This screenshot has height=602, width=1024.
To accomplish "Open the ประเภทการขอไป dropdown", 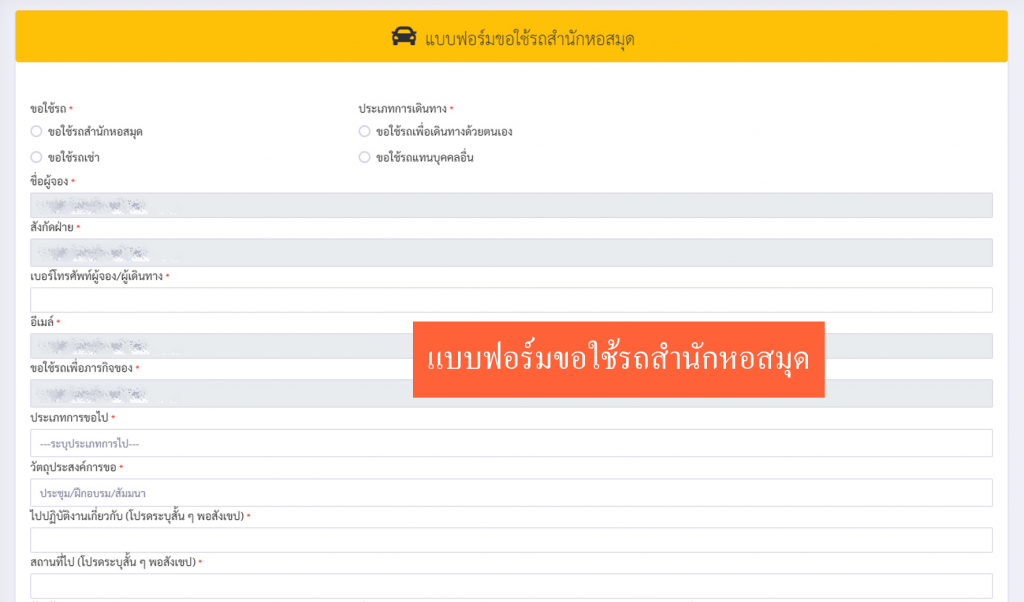I will (x=511, y=443).
